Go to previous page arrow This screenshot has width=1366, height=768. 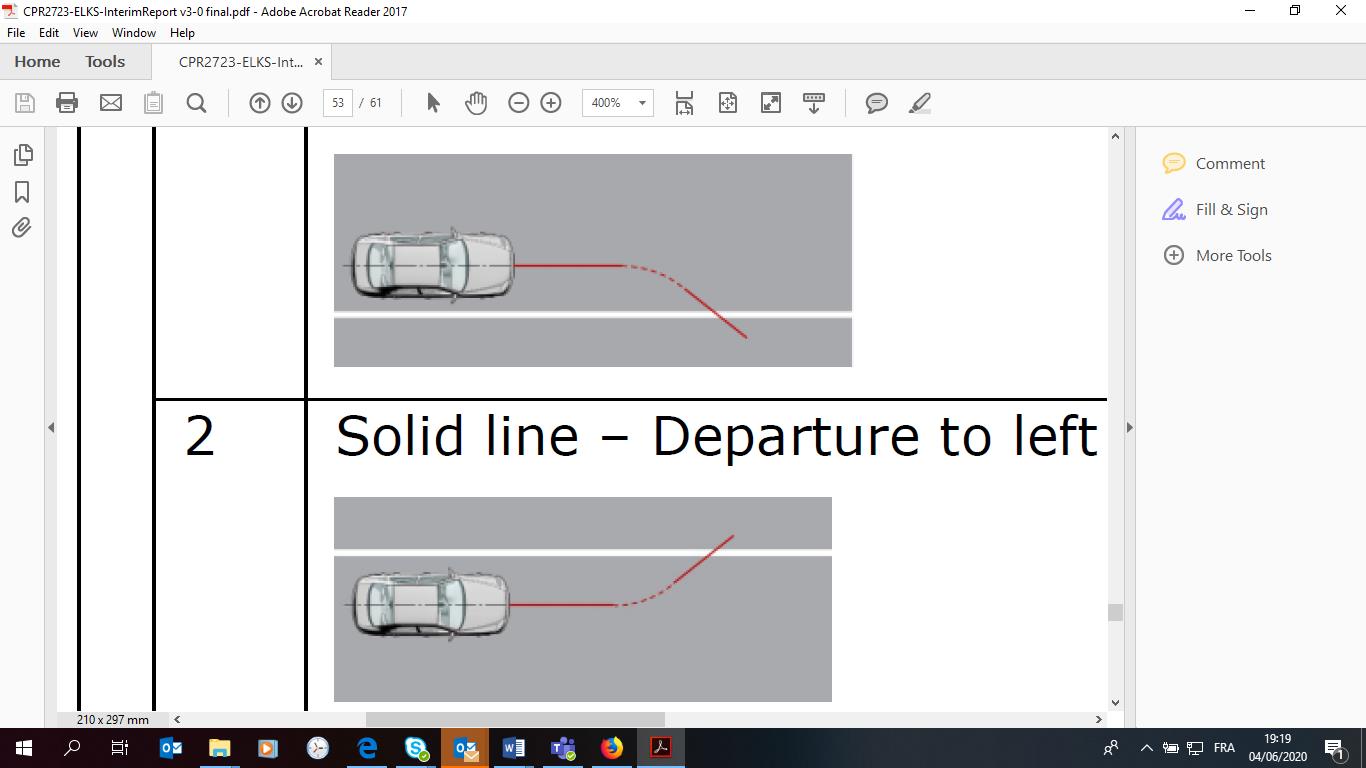tap(260, 103)
